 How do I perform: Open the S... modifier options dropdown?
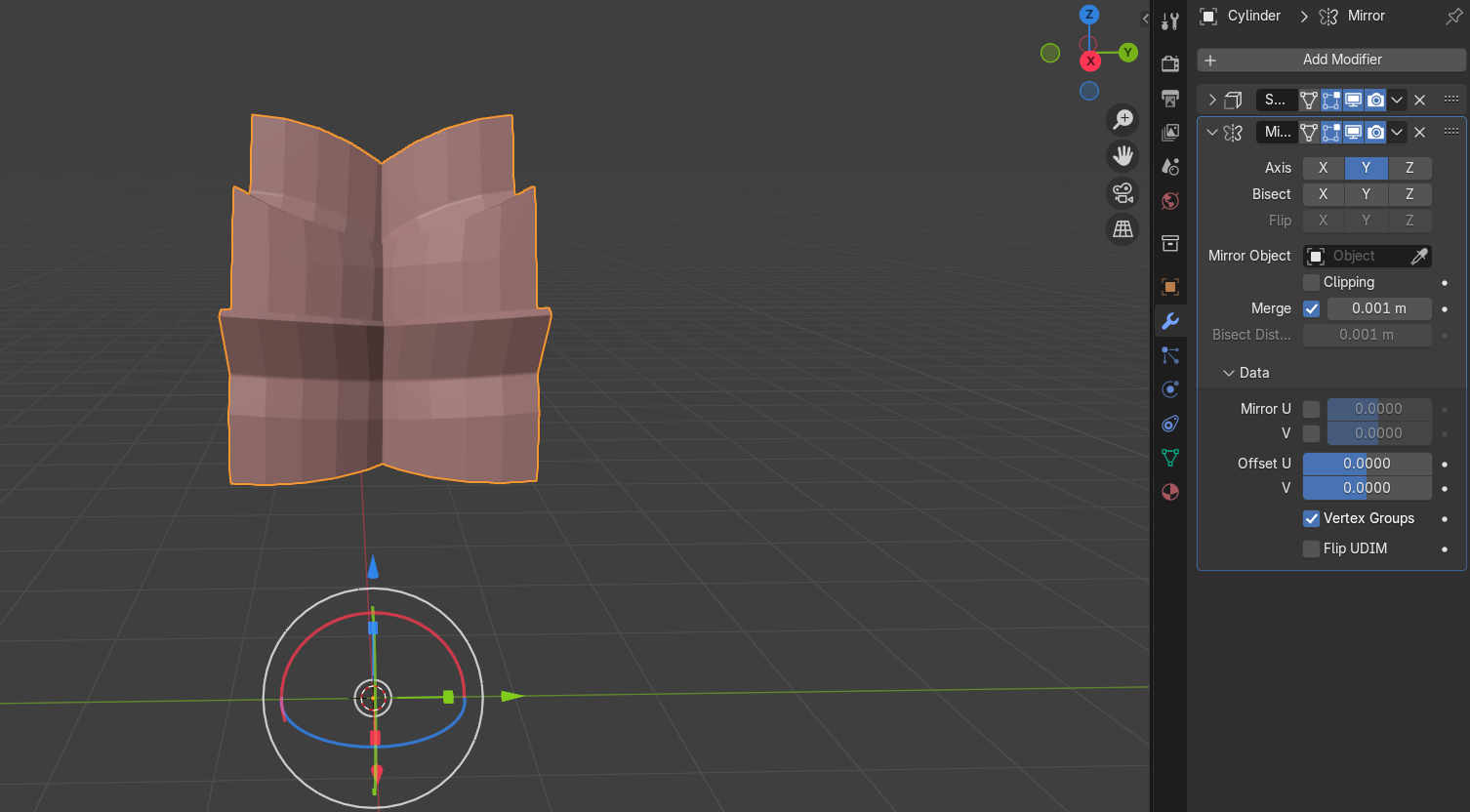(1397, 100)
